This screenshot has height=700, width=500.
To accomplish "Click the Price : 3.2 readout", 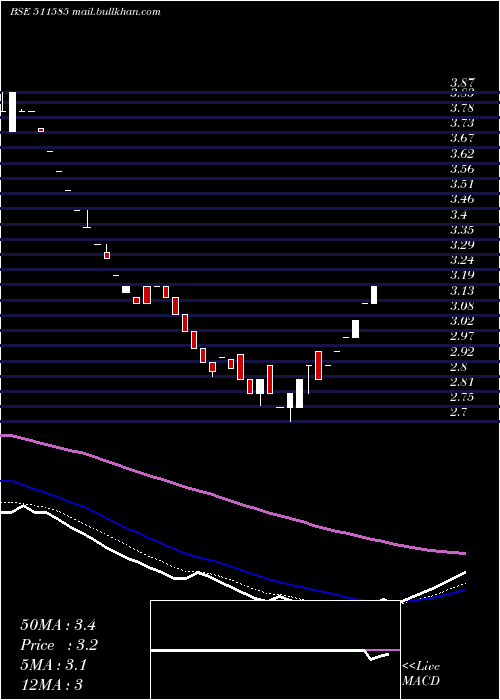I will coord(58,645).
